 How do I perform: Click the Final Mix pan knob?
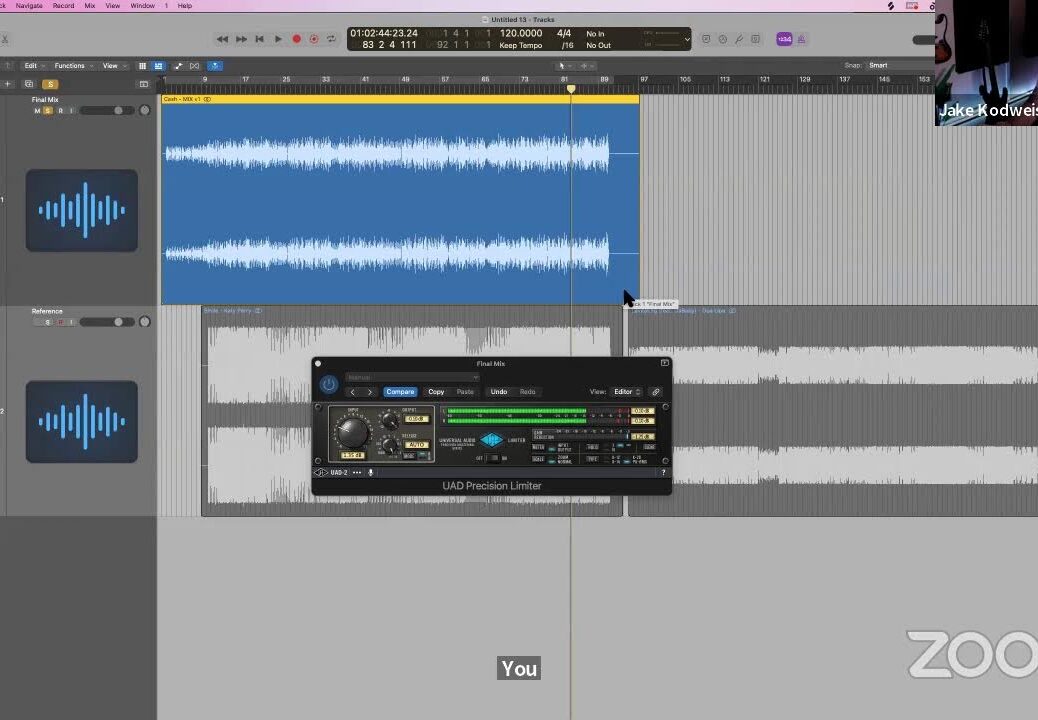[144, 111]
